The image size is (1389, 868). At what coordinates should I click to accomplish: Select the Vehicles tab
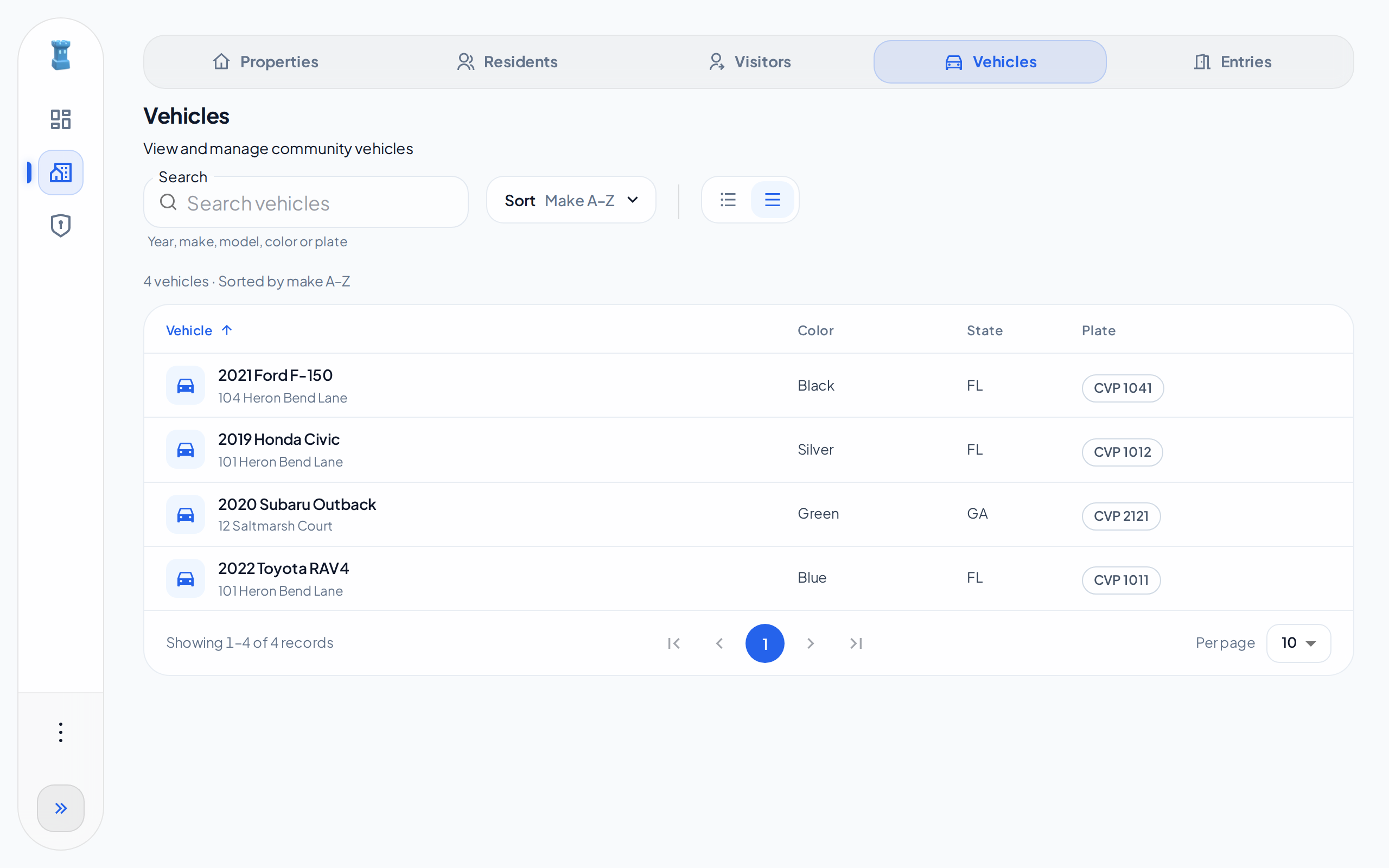[990, 62]
